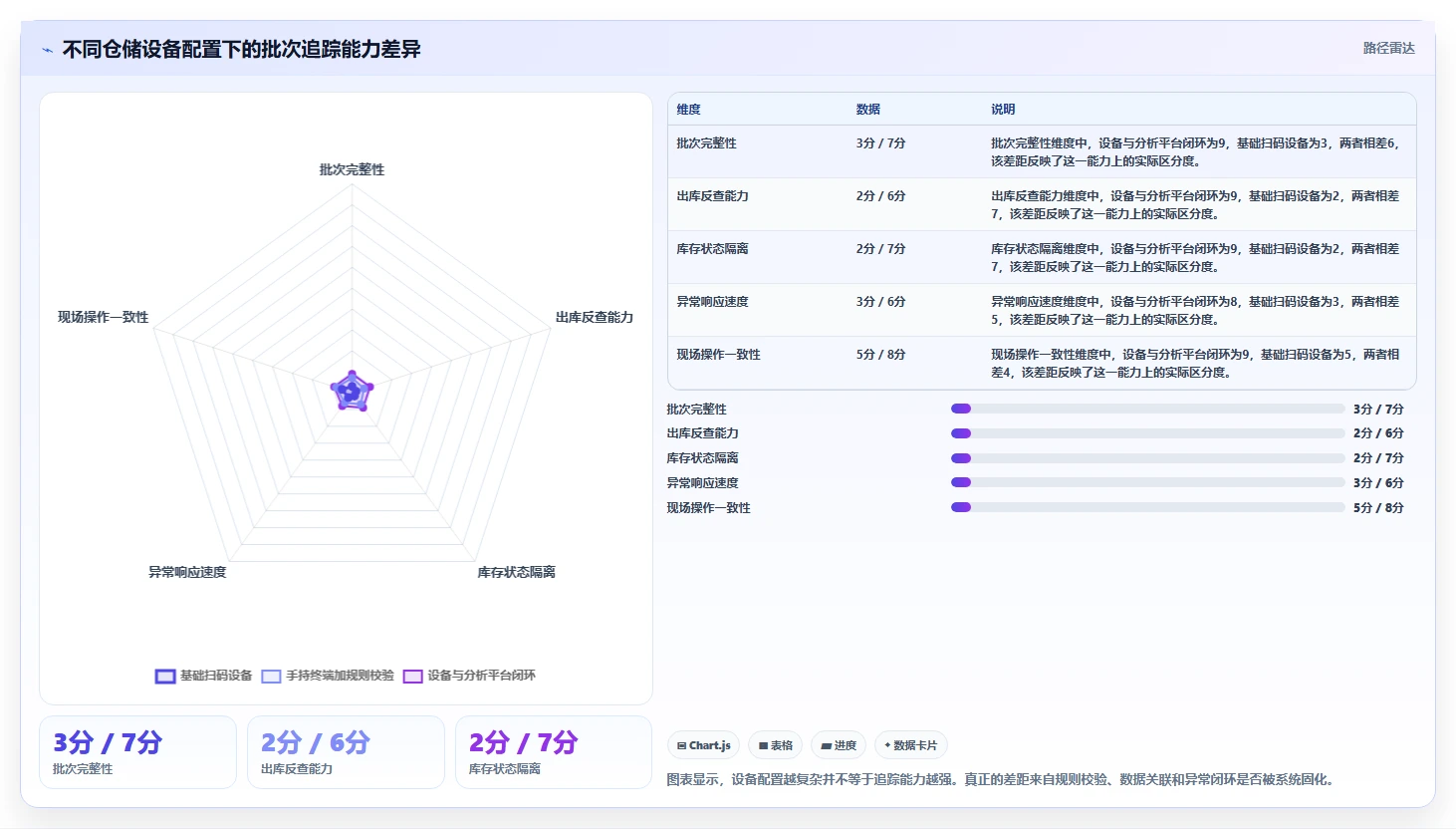1456x829 pixels.
Task: Click the 批次完整性 radar axis label
Action: (x=352, y=169)
